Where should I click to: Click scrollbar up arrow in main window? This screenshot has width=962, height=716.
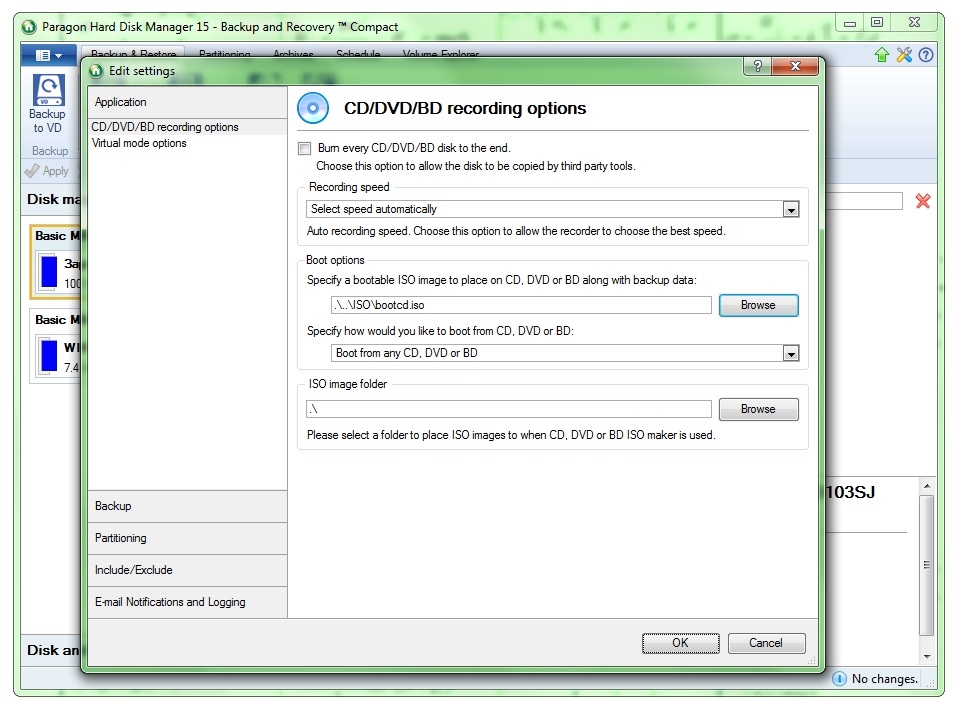coord(926,486)
